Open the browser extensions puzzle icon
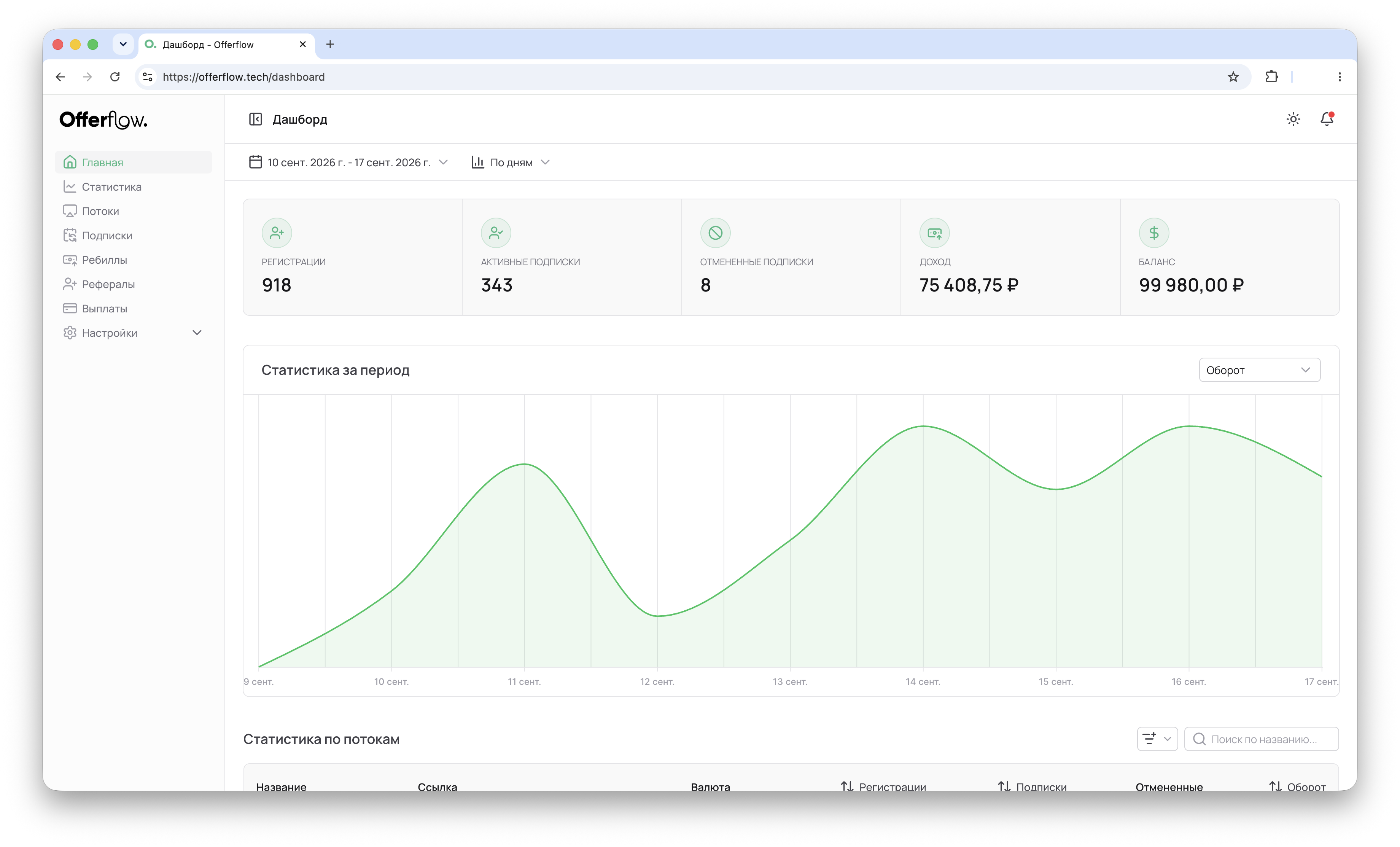The height and width of the screenshot is (847, 1400). 1271,77
